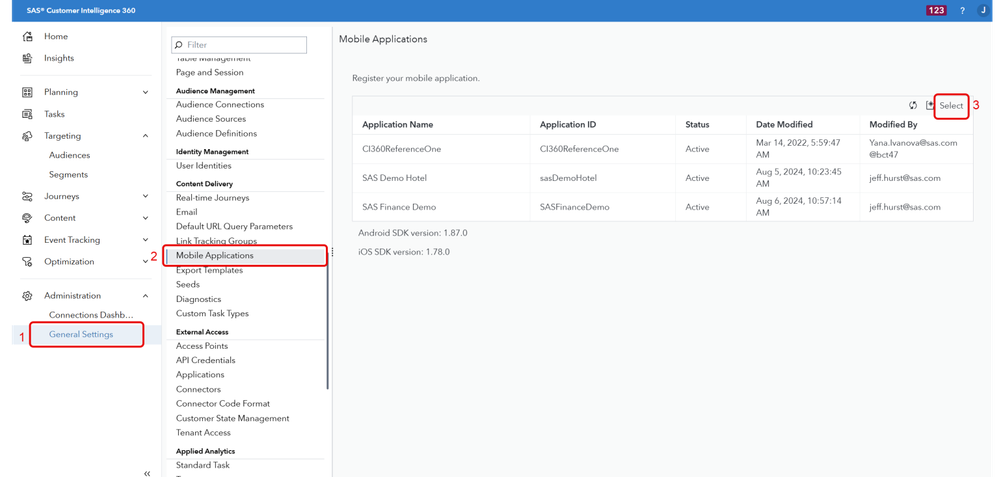
Task: Open Insights via its sidebar icon
Action: click(27, 58)
